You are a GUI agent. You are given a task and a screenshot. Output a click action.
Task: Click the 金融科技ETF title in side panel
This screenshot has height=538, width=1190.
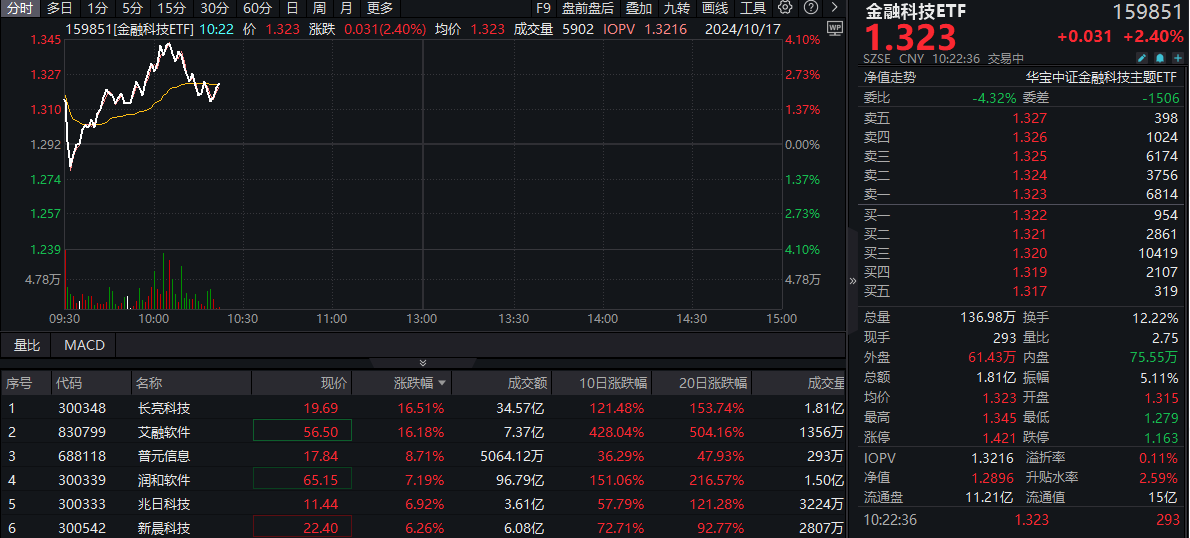click(x=915, y=11)
